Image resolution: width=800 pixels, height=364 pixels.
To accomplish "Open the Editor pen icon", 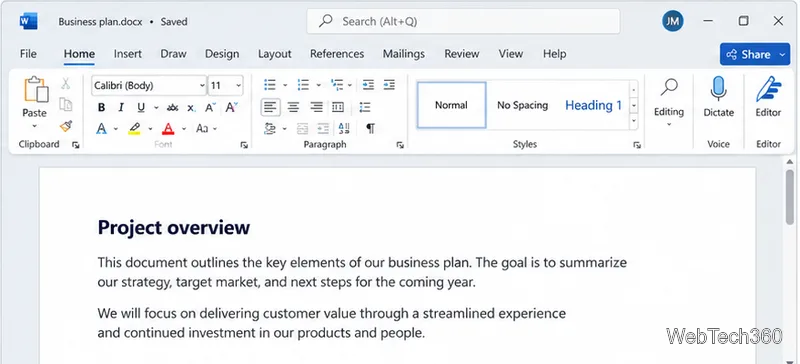I will [x=768, y=89].
